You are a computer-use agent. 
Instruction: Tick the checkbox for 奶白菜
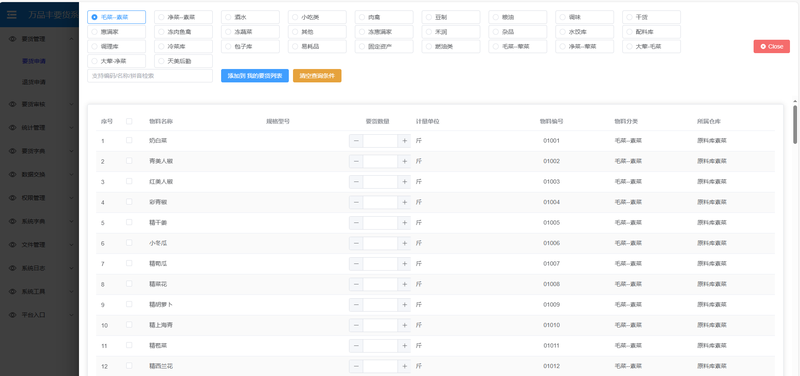click(129, 140)
